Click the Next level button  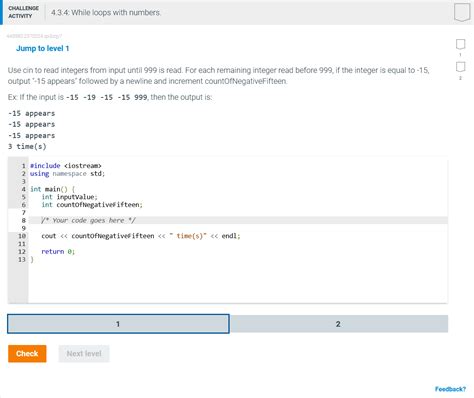[x=84, y=353]
